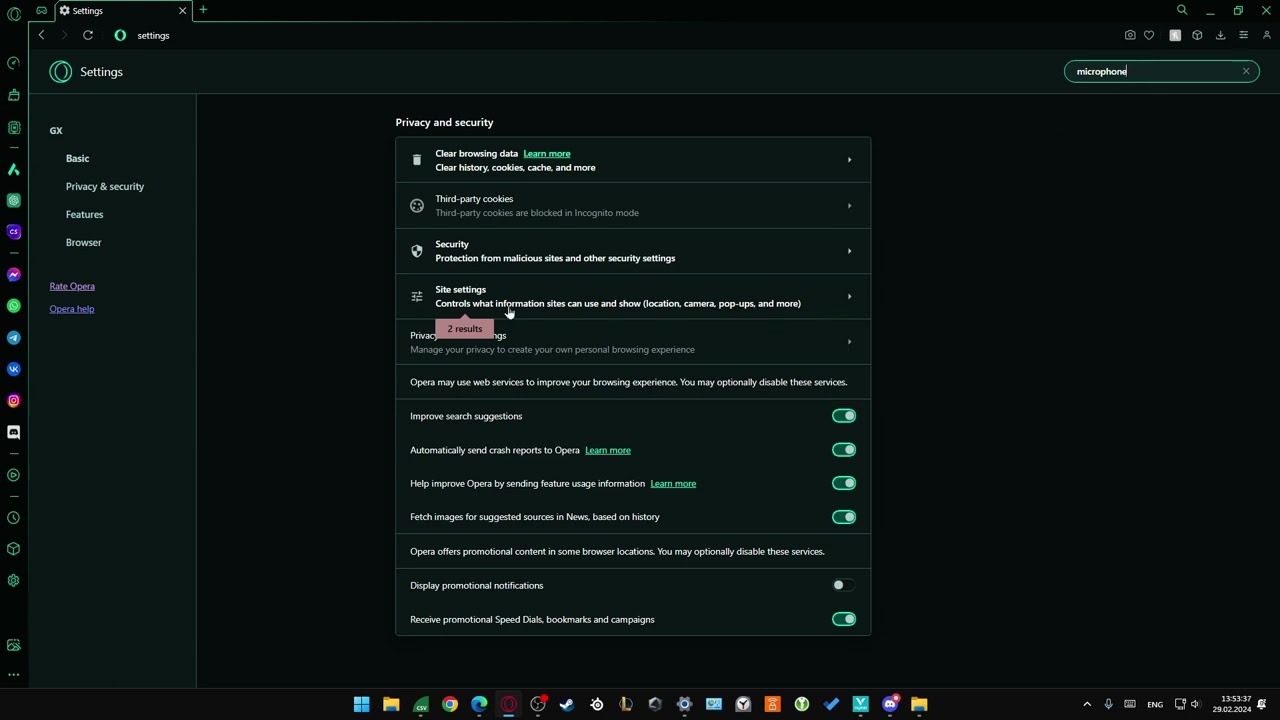Select GX section in settings sidebar
This screenshot has width=1280, height=720.
[x=56, y=130]
